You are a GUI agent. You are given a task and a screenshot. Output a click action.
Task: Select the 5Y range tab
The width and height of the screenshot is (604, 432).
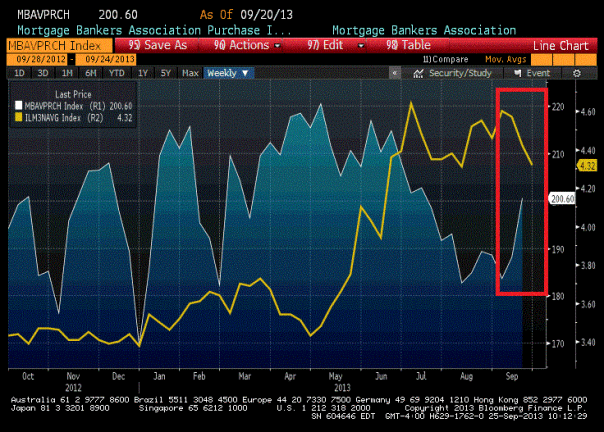coord(166,73)
